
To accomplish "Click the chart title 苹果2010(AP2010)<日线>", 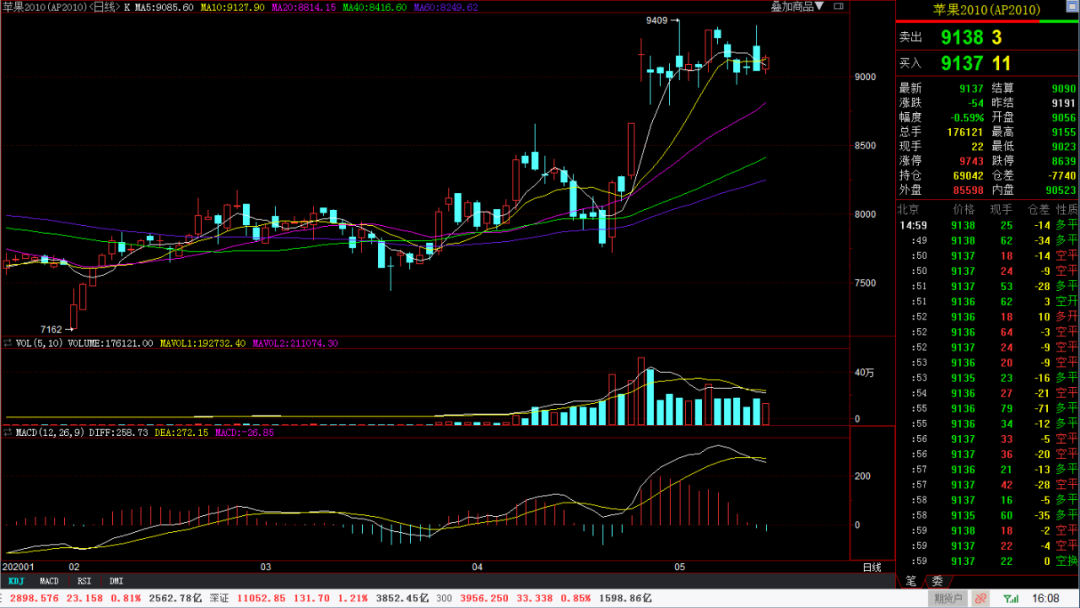I will (x=61, y=7).
